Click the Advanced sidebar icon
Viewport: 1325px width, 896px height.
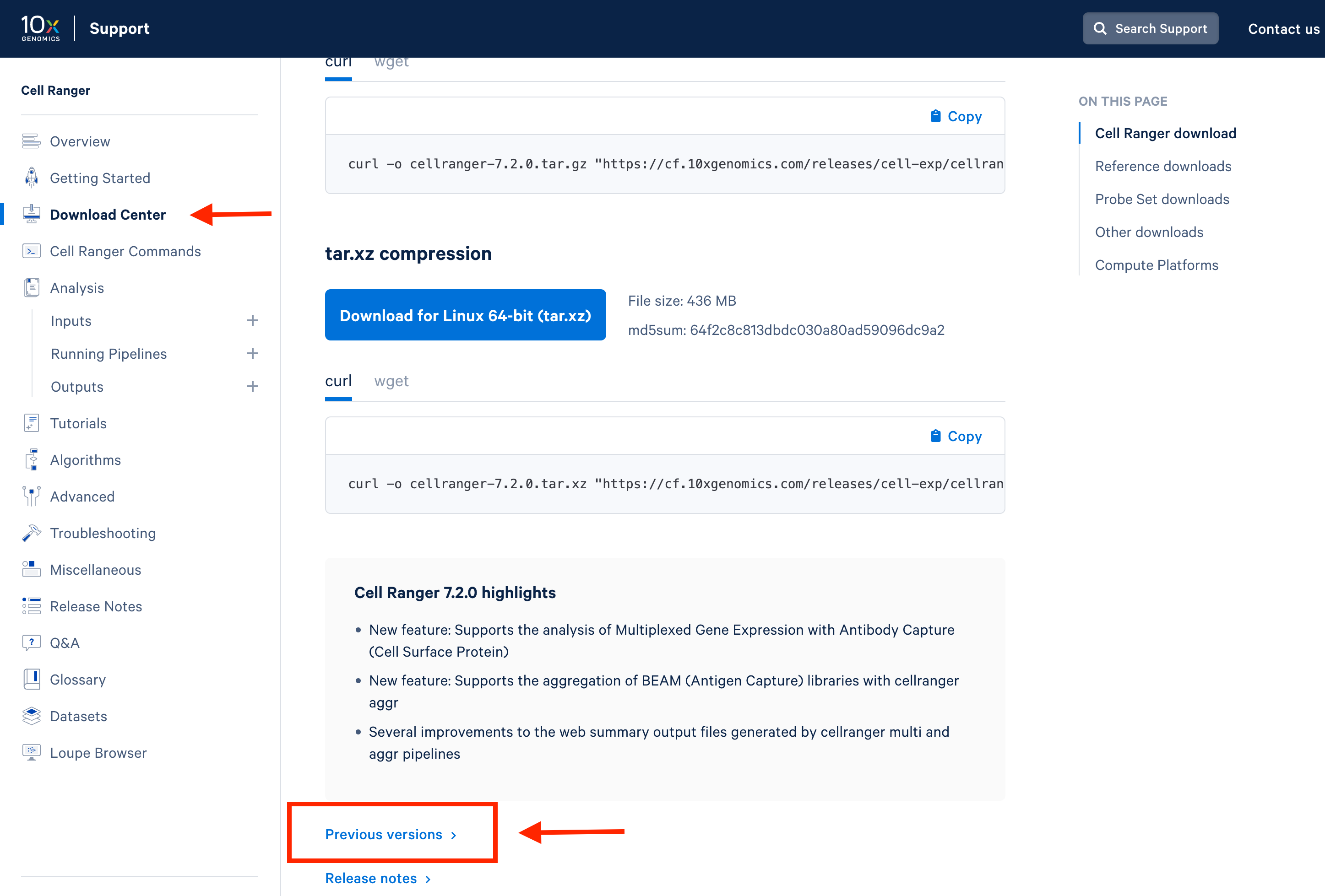31,496
